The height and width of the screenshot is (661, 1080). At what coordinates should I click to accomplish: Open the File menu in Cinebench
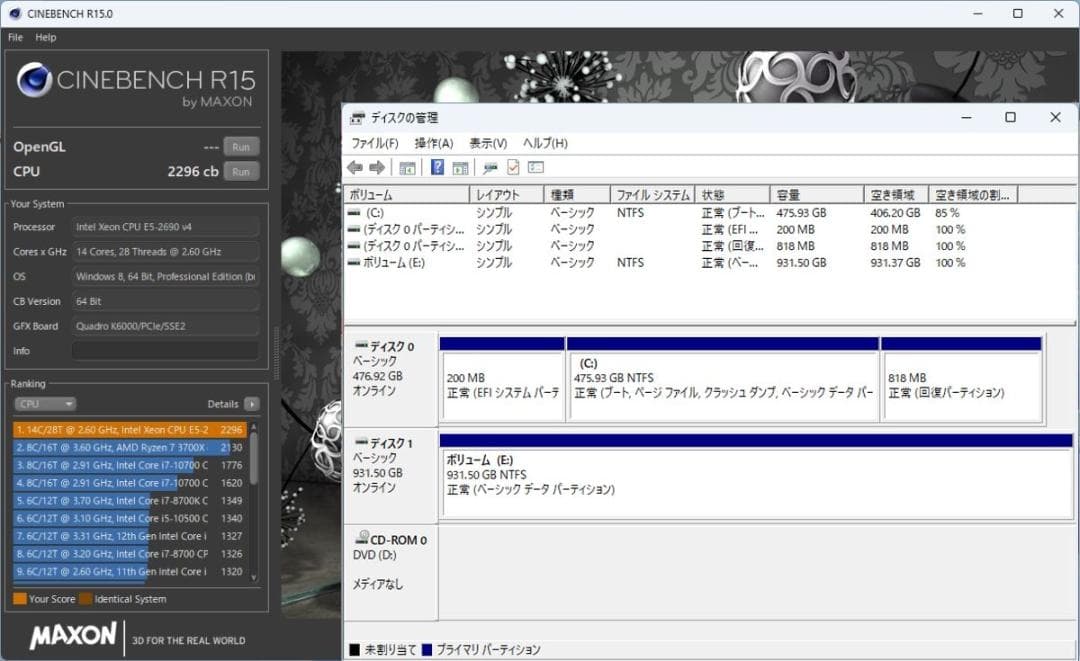pyautogui.click(x=15, y=37)
